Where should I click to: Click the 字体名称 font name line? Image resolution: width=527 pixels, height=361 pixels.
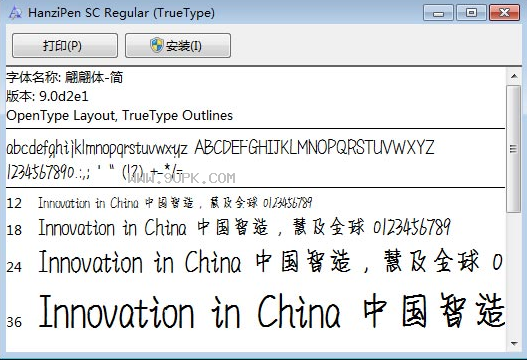point(65,77)
